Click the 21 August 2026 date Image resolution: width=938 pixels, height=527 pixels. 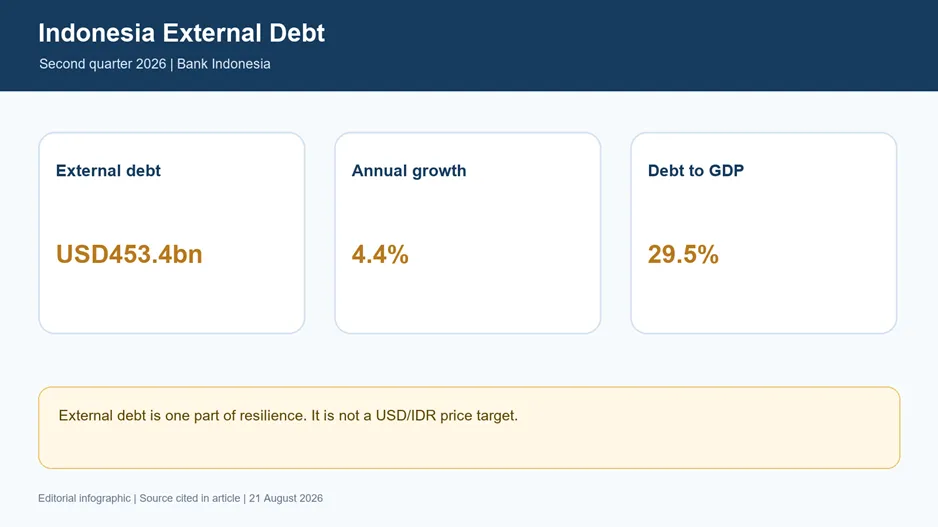tap(286, 498)
